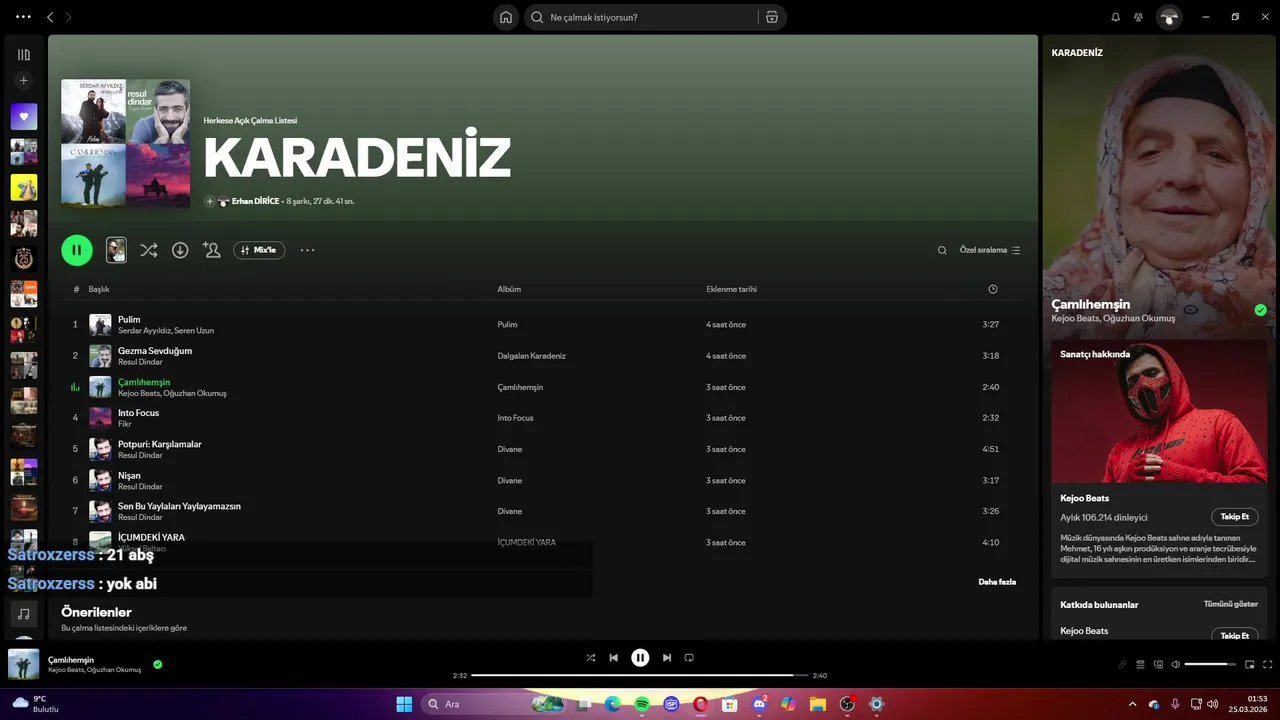Pause playback in the bottom player
Image resolution: width=1280 pixels, height=720 pixels.
[x=640, y=658]
